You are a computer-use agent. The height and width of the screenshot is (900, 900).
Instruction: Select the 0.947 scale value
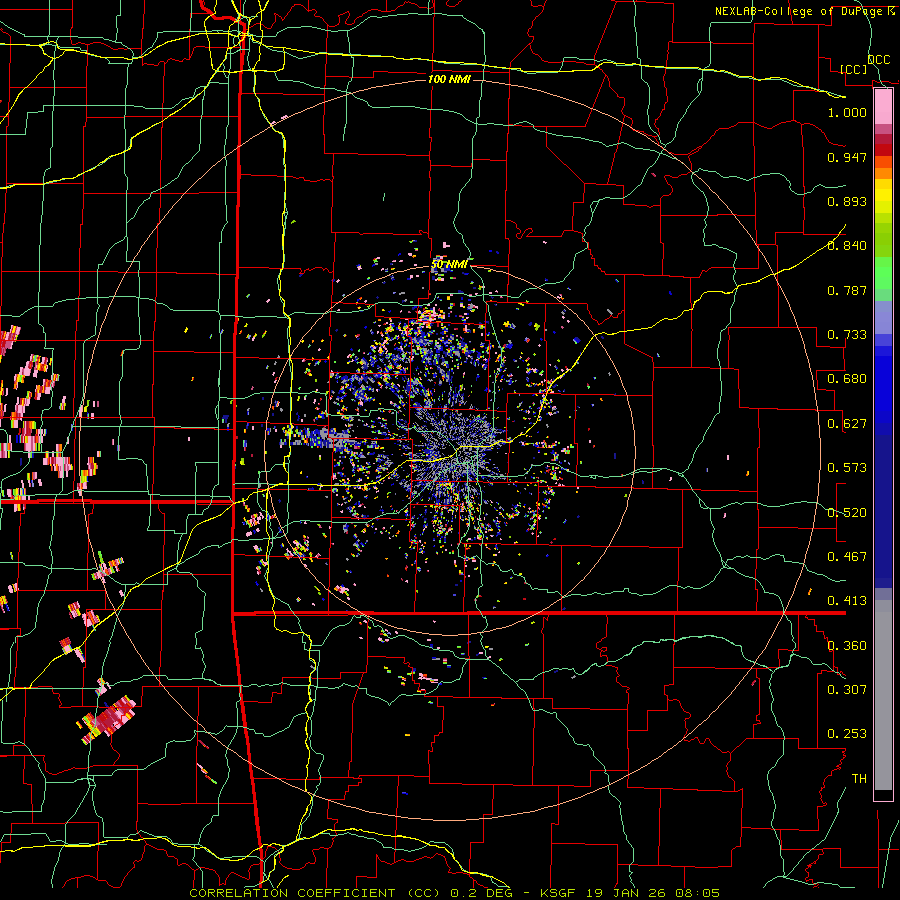click(847, 157)
